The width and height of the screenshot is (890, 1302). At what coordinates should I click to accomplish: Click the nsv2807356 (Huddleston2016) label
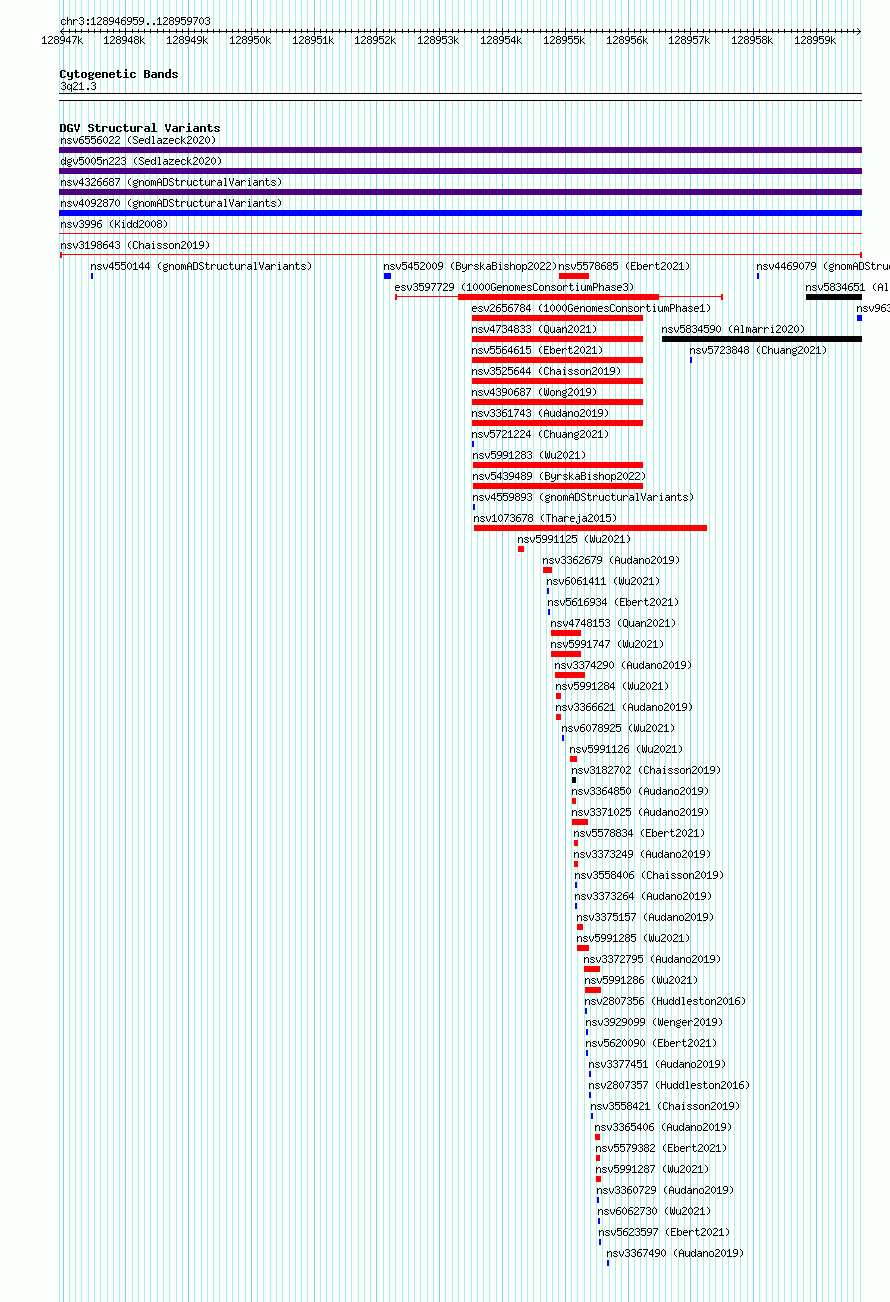665,1001
